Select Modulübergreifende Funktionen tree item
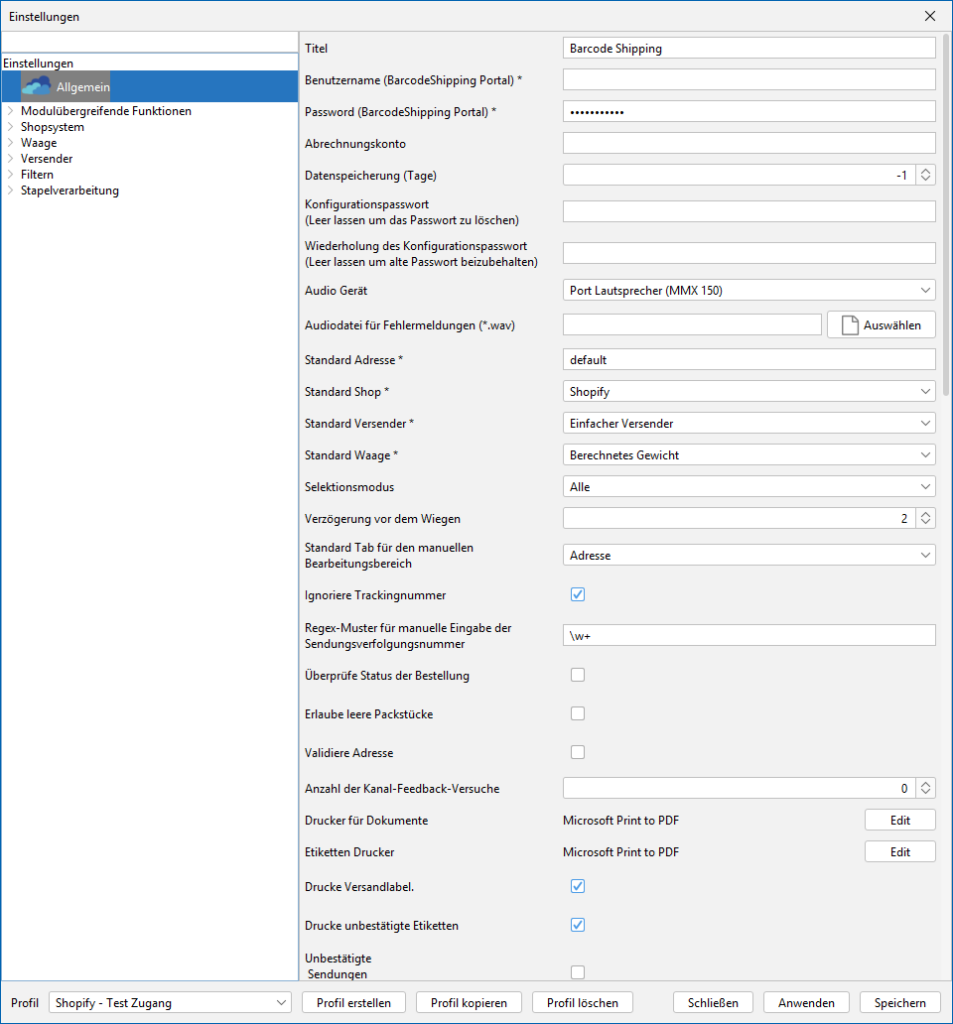Image resolution: width=953 pixels, height=1024 pixels. 105,111
